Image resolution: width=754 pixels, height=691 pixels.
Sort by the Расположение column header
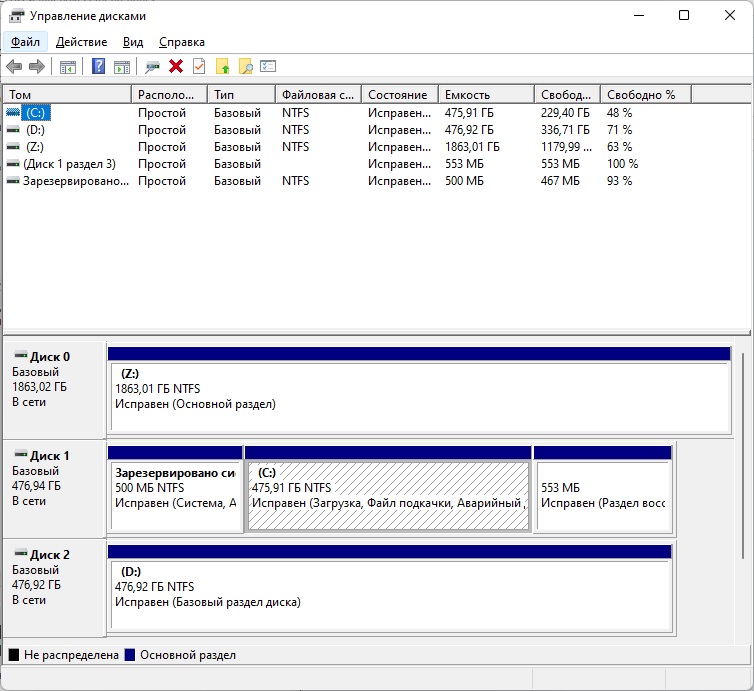point(169,95)
